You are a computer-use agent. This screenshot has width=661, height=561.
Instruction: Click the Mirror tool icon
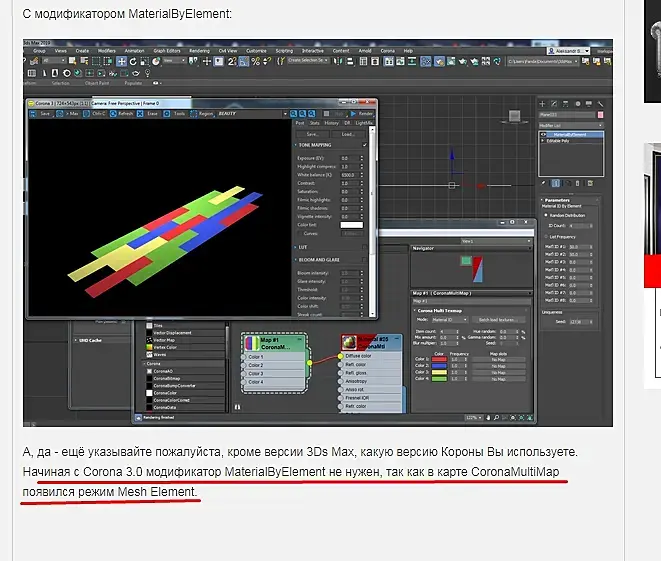(x=338, y=62)
